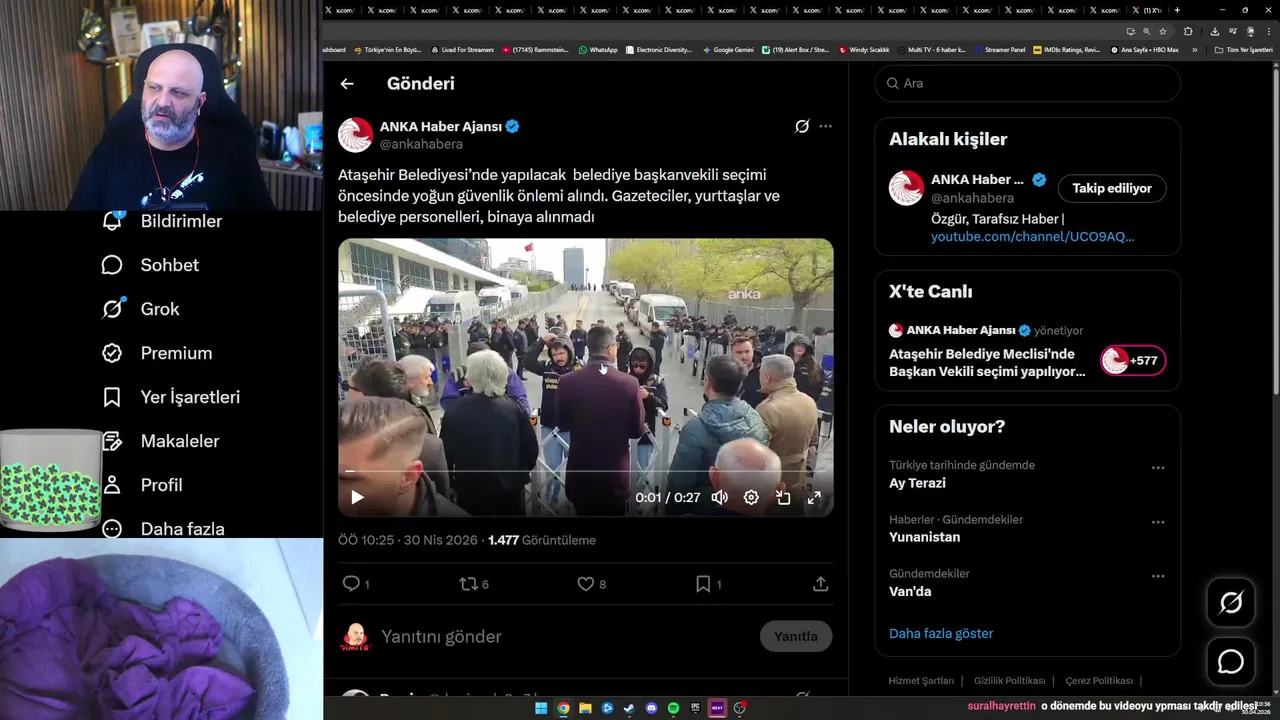Open browser downloads icon
Screen dimensions: 1280x720
(x=1214, y=31)
